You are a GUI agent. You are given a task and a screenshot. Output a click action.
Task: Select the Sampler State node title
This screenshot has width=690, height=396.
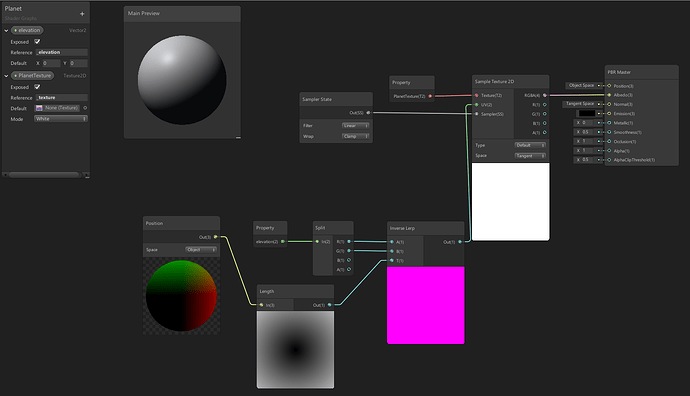[x=317, y=99]
